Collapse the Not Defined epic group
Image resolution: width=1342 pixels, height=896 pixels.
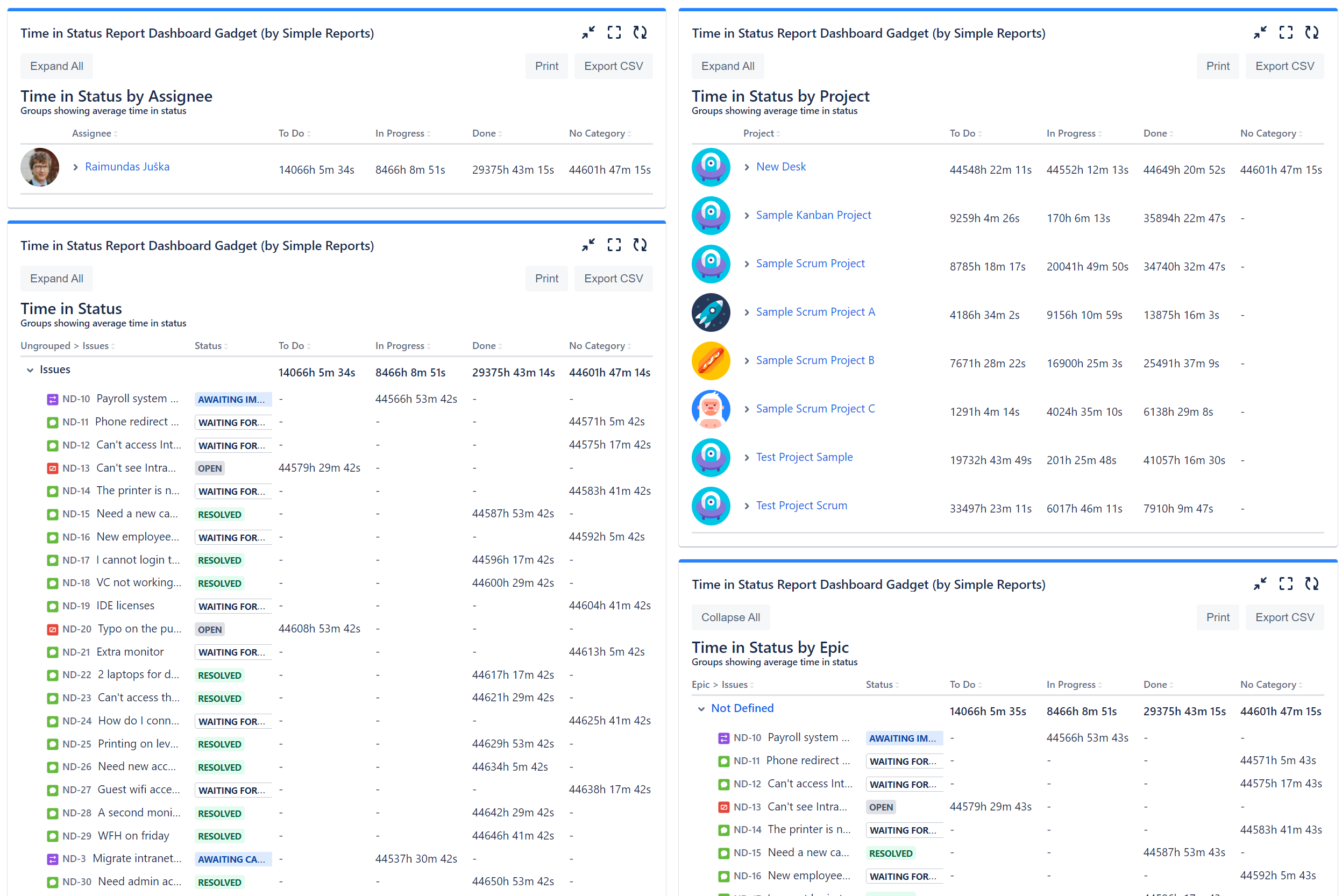pos(701,709)
